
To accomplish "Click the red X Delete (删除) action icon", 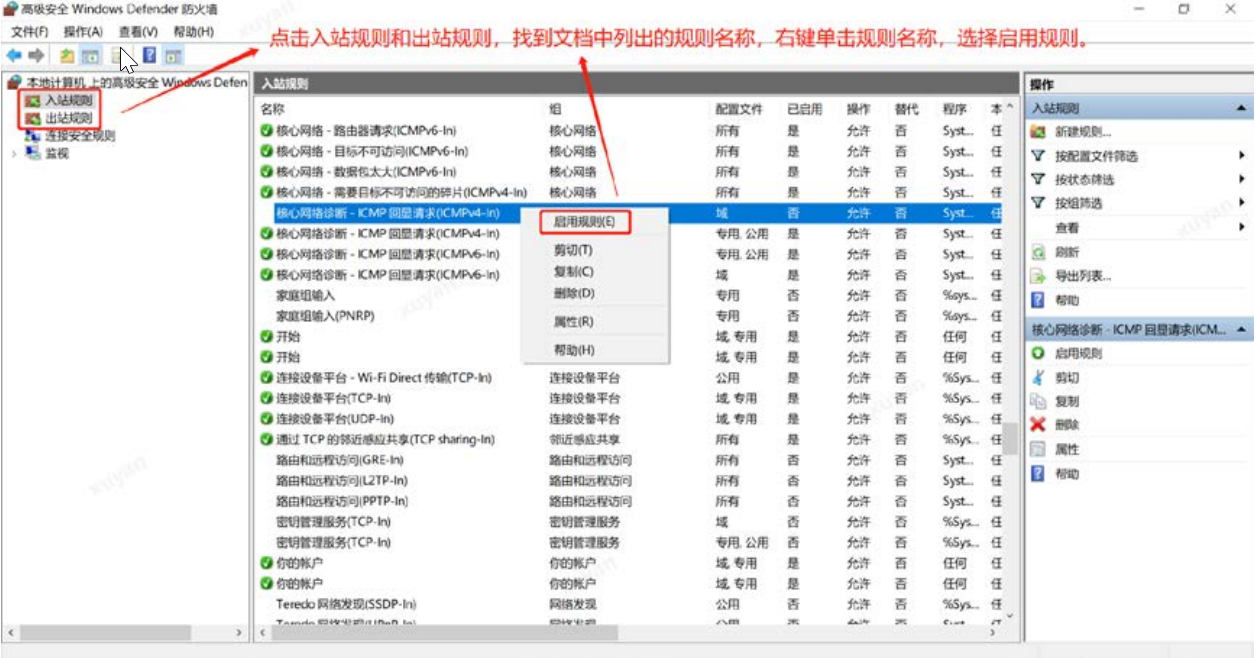I will 1038,425.
